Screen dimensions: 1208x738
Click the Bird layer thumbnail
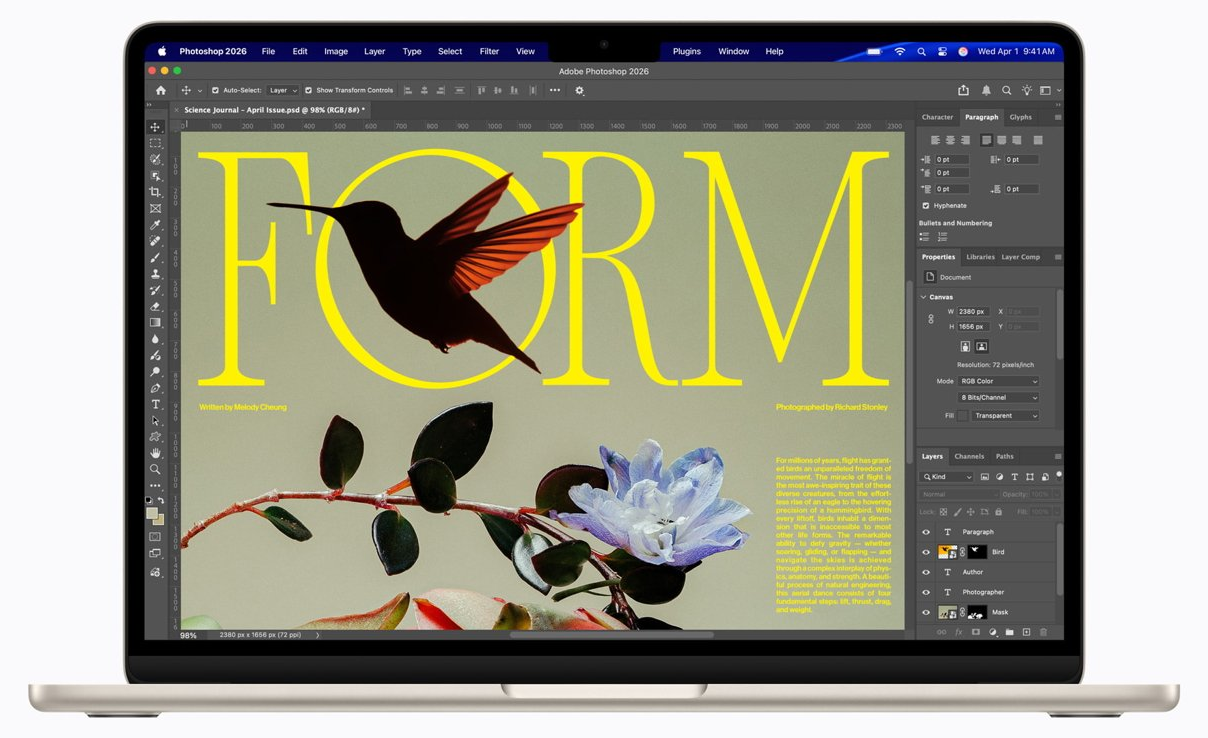pos(947,552)
